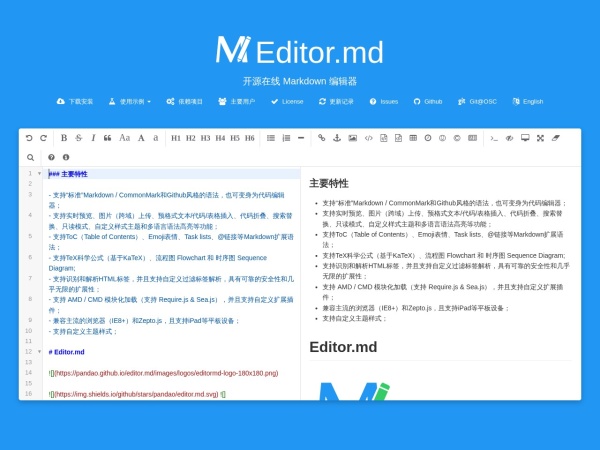
Task: Insert a horizontal rule
Action: pyautogui.click(x=301, y=138)
